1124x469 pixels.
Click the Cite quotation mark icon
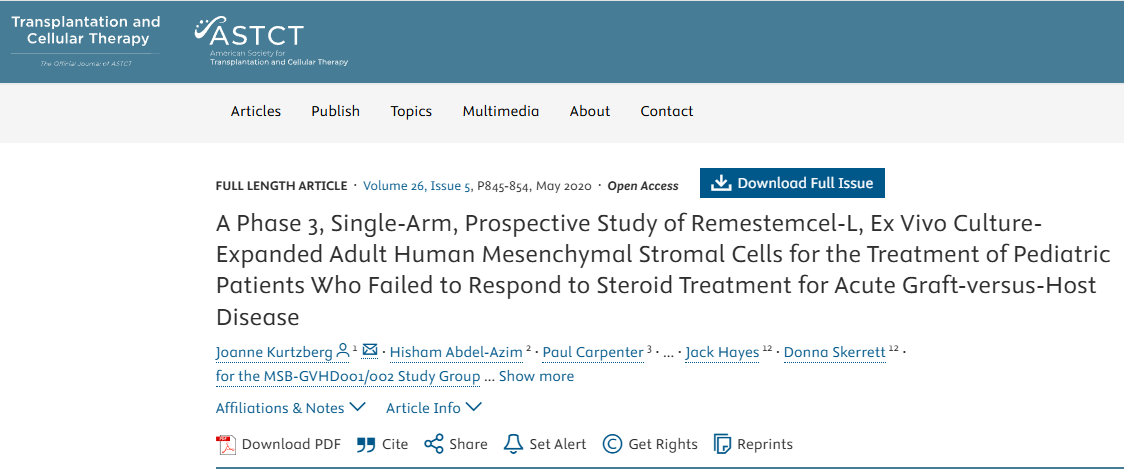[x=366, y=445]
